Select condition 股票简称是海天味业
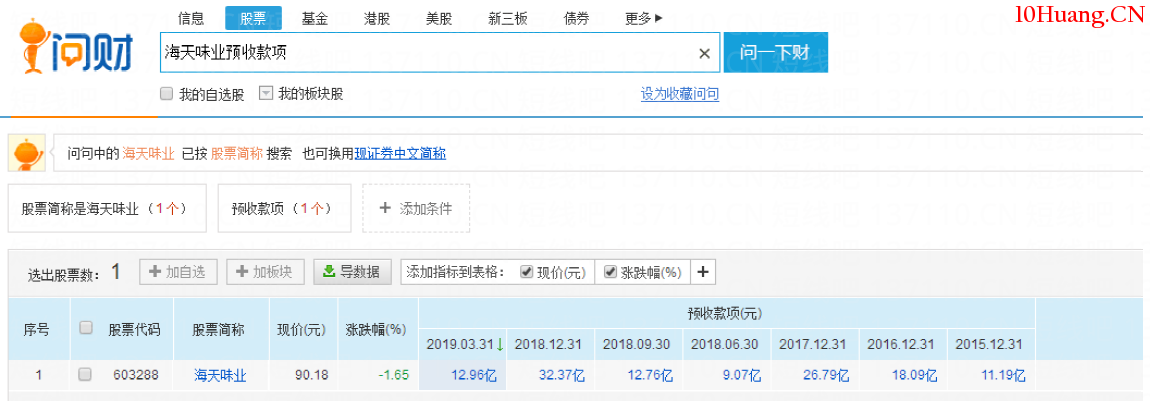The height and width of the screenshot is (401, 1150). (x=107, y=208)
